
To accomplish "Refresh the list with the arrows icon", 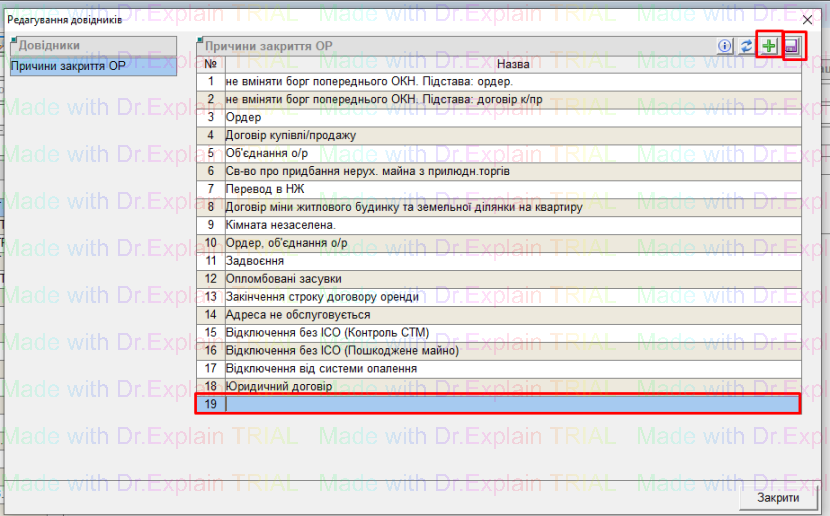I will tap(746, 46).
